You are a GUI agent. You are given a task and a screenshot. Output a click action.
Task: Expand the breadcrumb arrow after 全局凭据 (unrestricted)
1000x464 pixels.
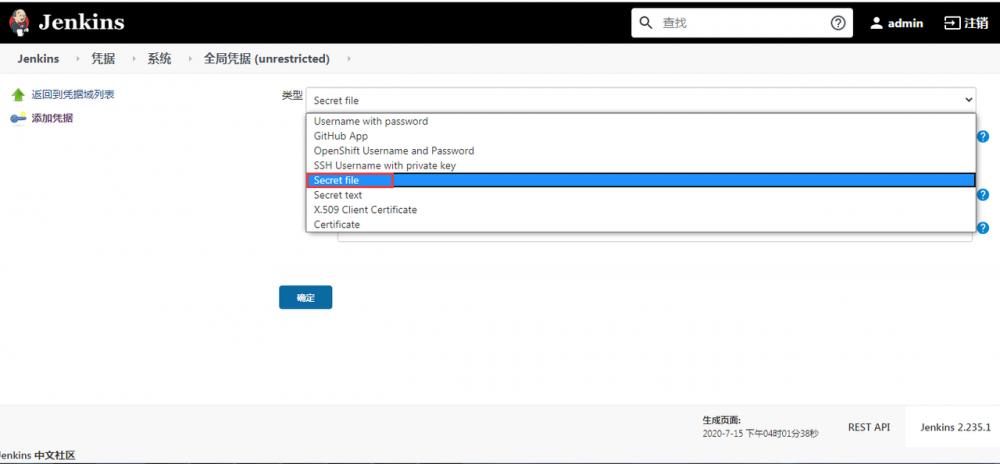click(349, 59)
